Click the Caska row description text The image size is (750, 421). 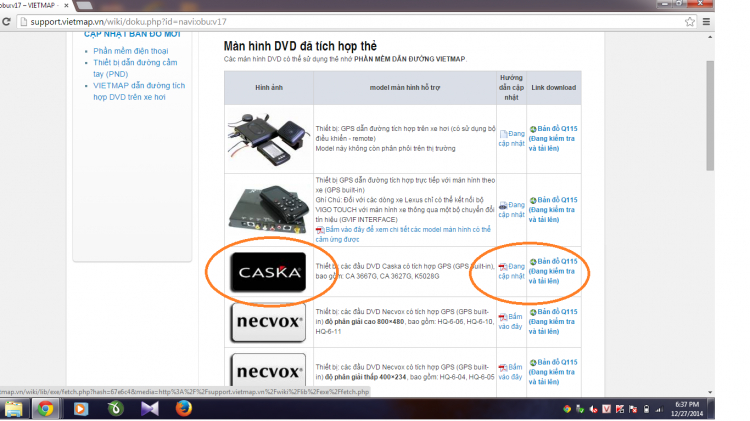point(405,271)
